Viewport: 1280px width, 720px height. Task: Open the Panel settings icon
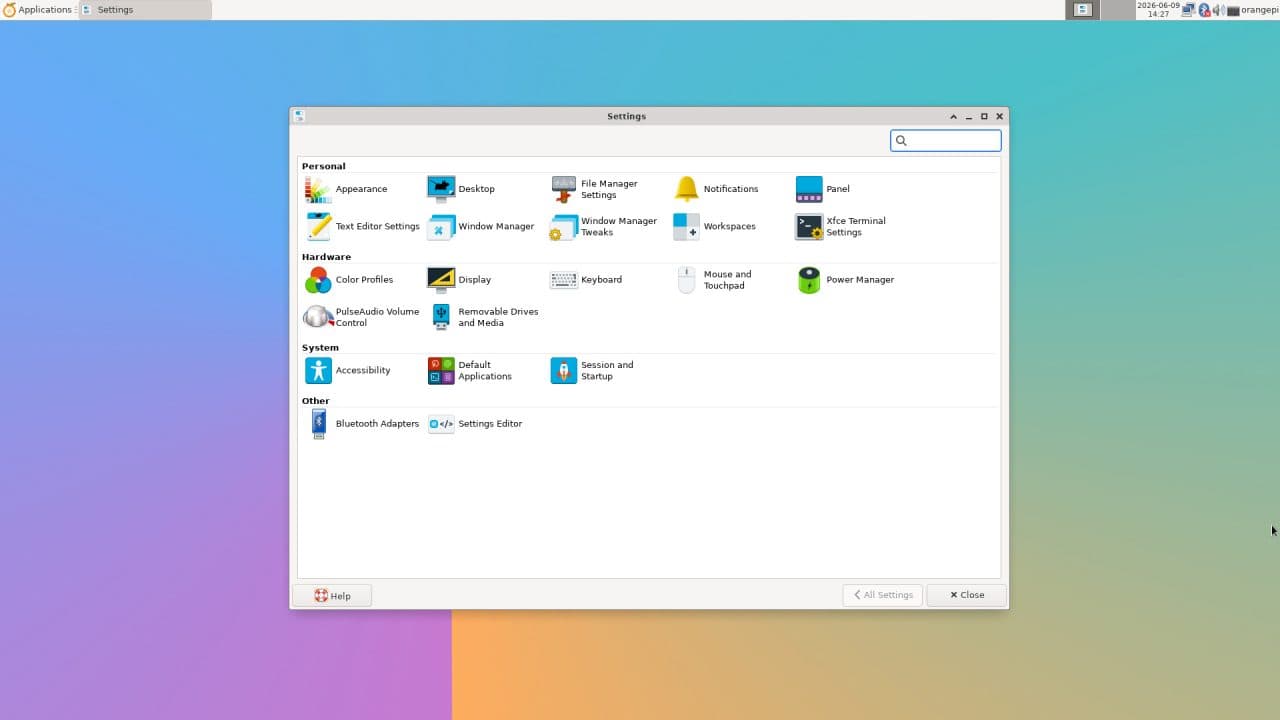point(809,189)
